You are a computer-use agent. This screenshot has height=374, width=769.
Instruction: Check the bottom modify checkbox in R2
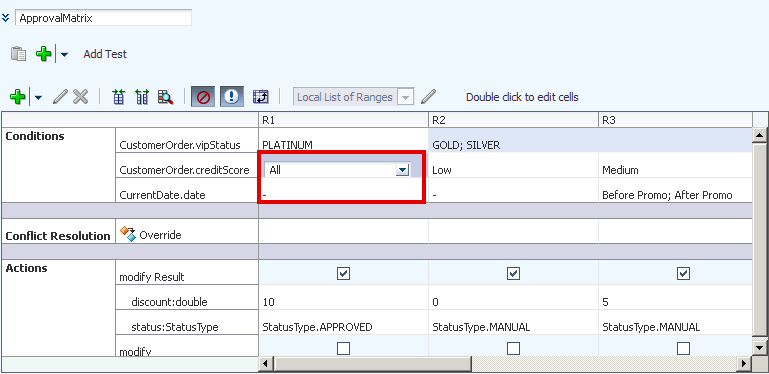tap(513, 348)
